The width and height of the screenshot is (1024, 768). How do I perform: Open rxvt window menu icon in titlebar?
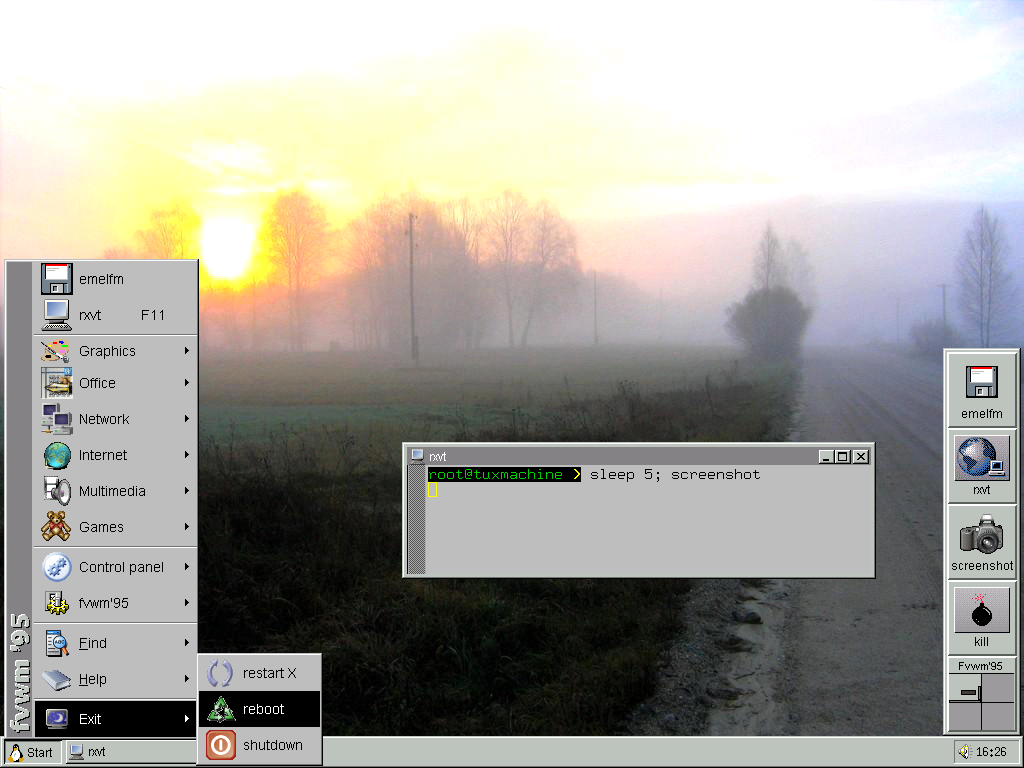click(x=417, y=456)
